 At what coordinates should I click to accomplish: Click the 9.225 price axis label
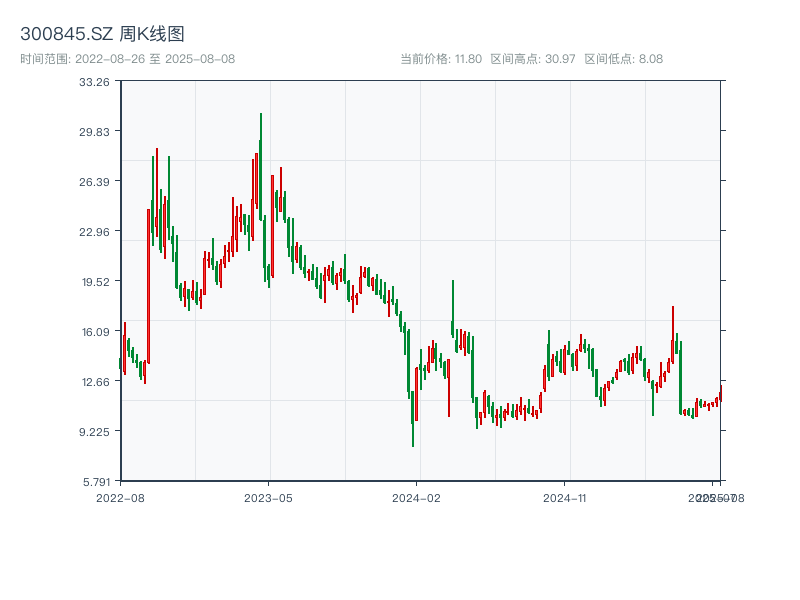click(x=95, y=432)
